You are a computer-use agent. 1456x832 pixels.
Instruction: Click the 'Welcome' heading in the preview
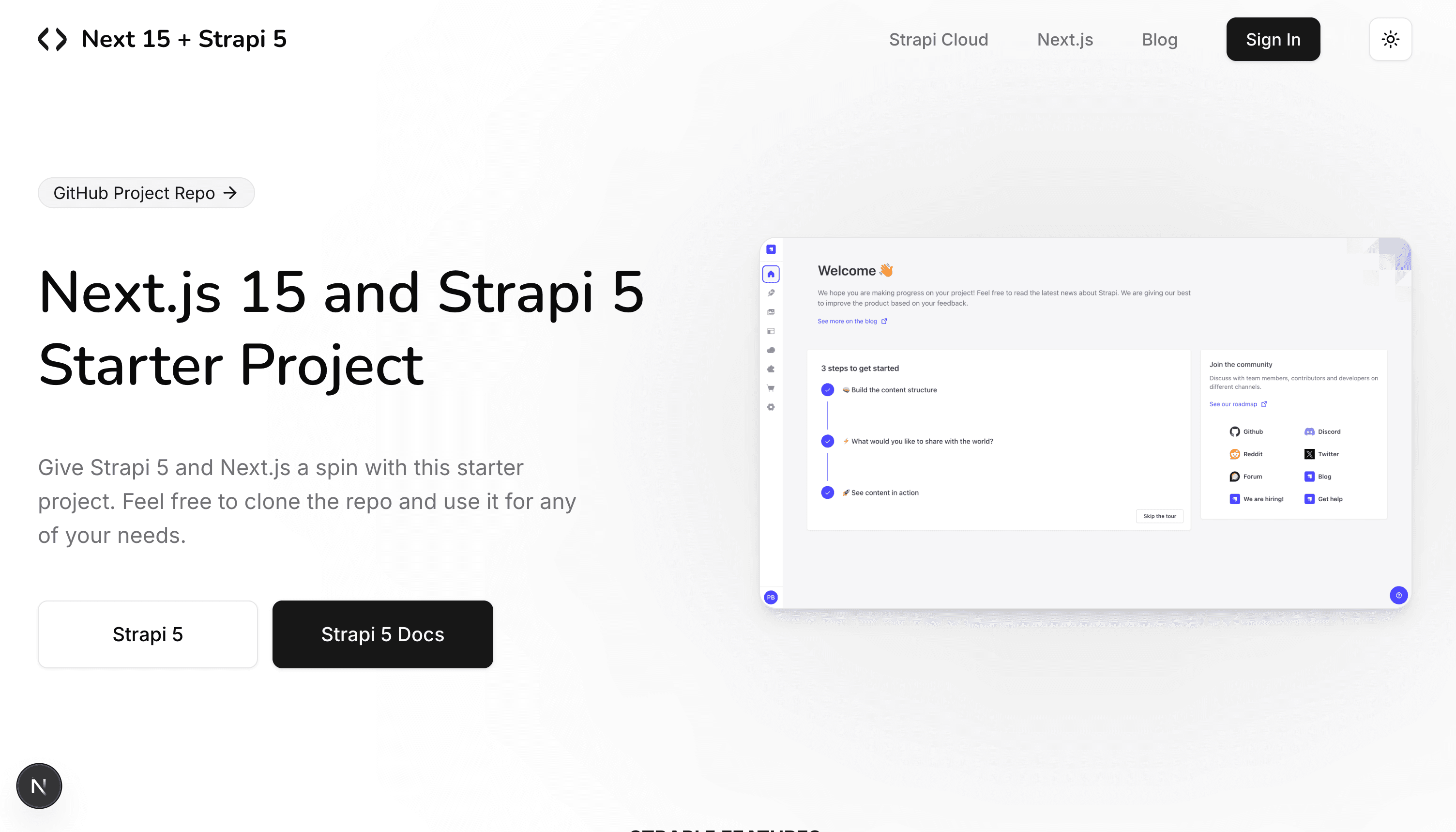855,270
